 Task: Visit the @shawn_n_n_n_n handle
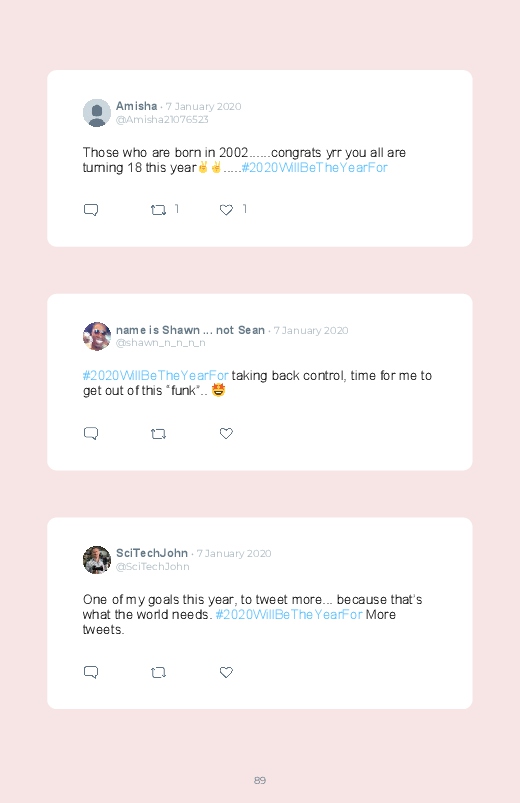160,343
